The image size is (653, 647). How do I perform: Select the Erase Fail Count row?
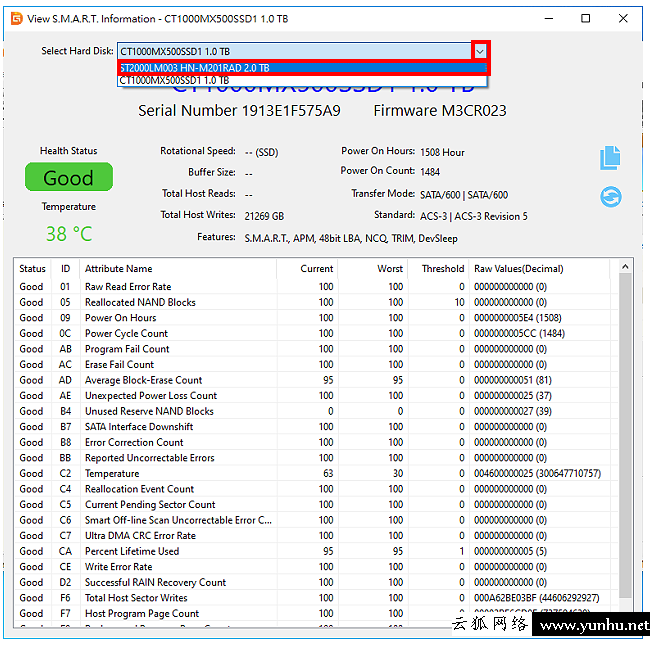pos(317,364)
